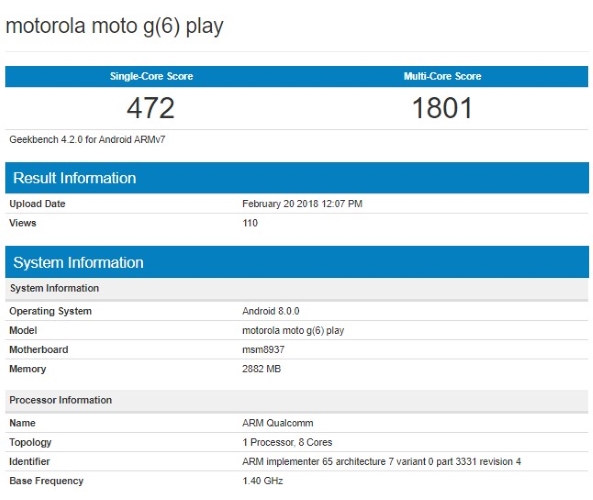Click the Topology label

30,443
